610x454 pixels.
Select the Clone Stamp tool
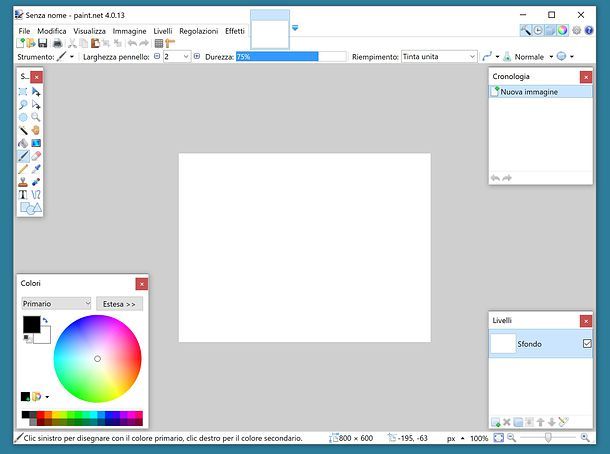[23, 182]
